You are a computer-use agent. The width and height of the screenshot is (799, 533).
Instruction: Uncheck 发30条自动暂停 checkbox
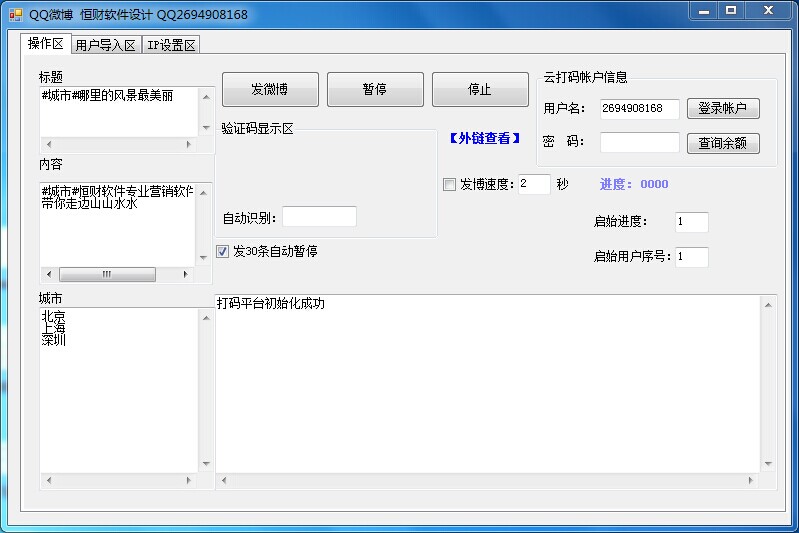pyautogui.click(x=223, y=251)
